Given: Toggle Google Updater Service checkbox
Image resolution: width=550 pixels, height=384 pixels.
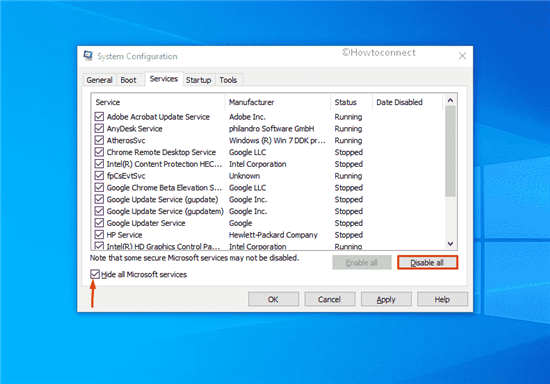Looking at the screenshot, I should click(99, 223).
